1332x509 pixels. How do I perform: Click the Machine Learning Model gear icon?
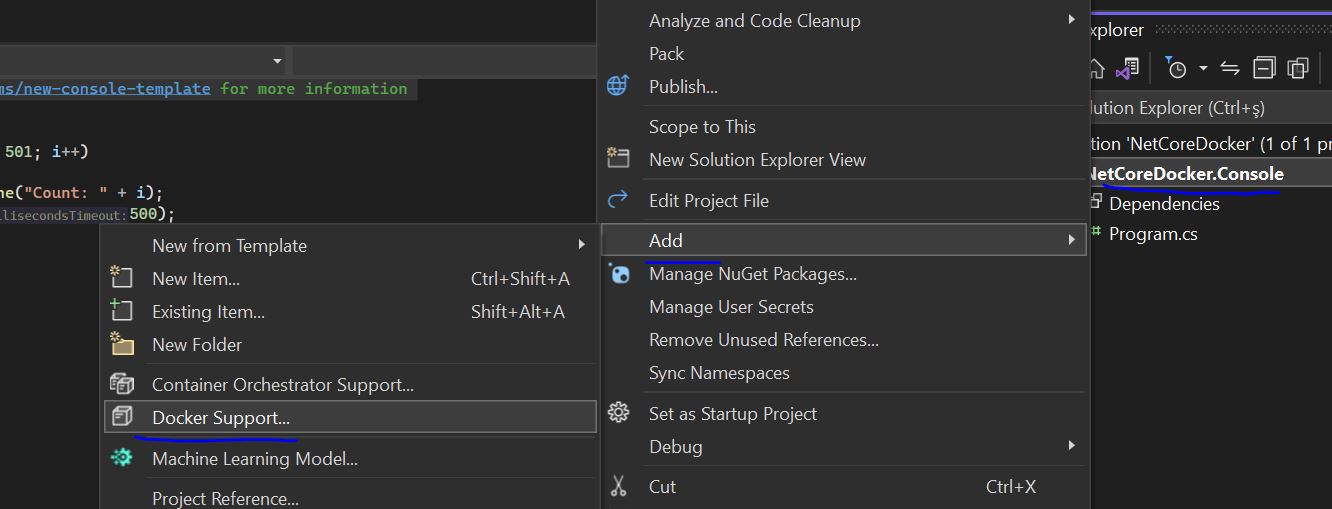coord(121,458)
